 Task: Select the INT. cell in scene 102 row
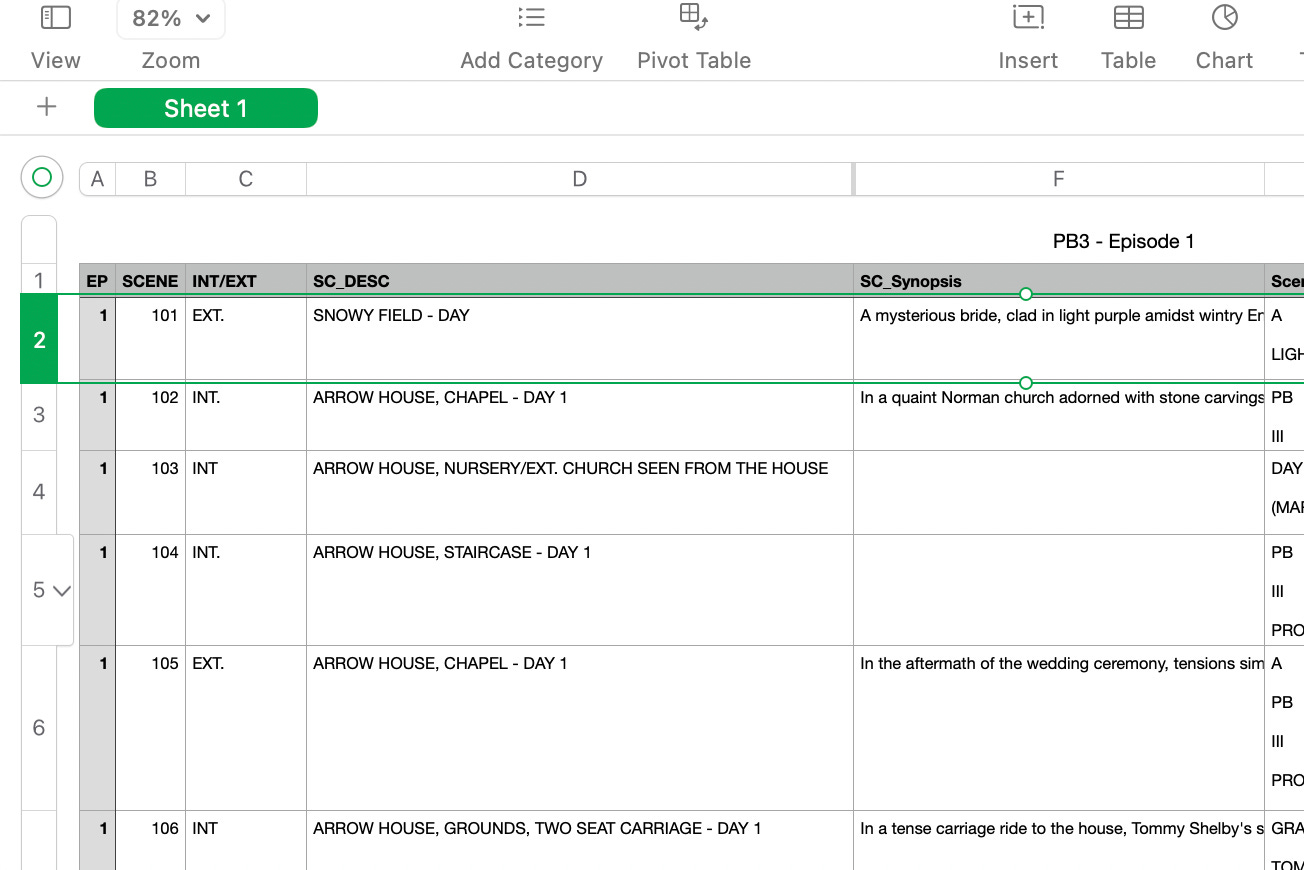pyautogui.click(x=246, y=416)
